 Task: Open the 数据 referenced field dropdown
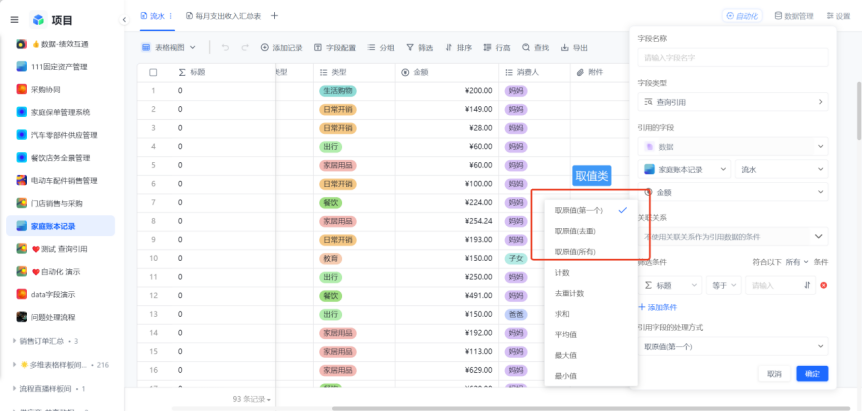click(x=733, y=147)
